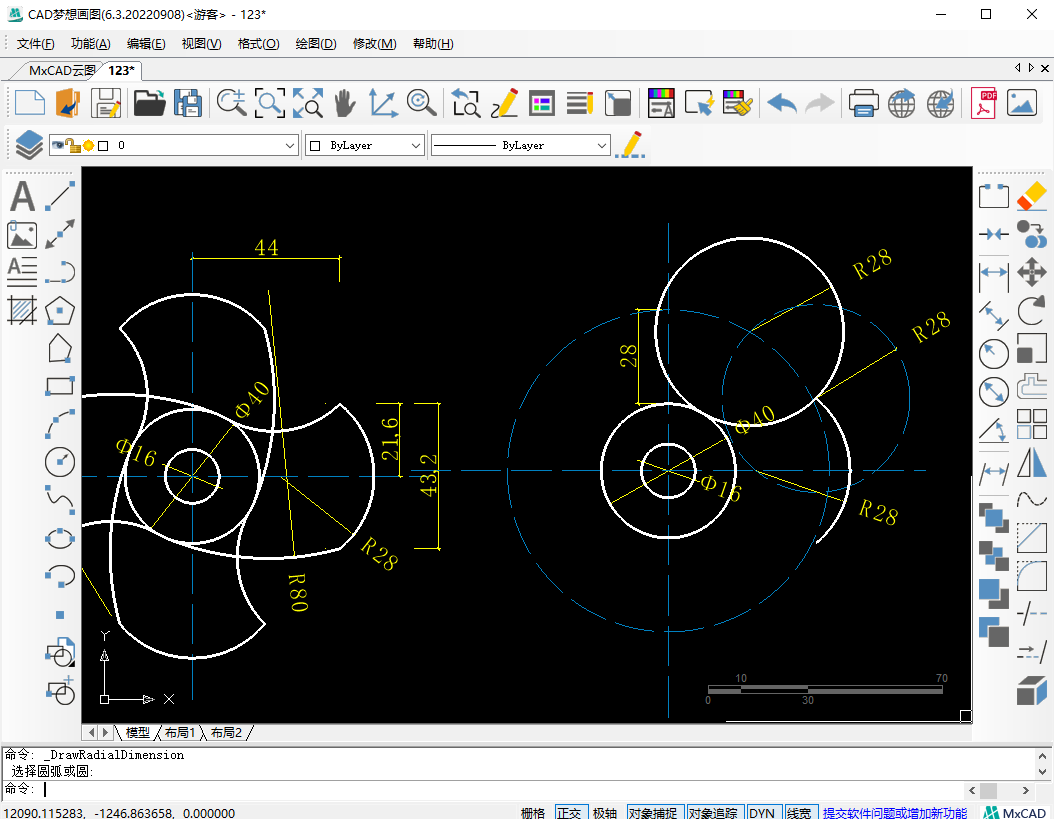The width and height of the screenshot is (1054, 819).
Task: Click the 3D box icon
Action: (x=1031, y=690)
